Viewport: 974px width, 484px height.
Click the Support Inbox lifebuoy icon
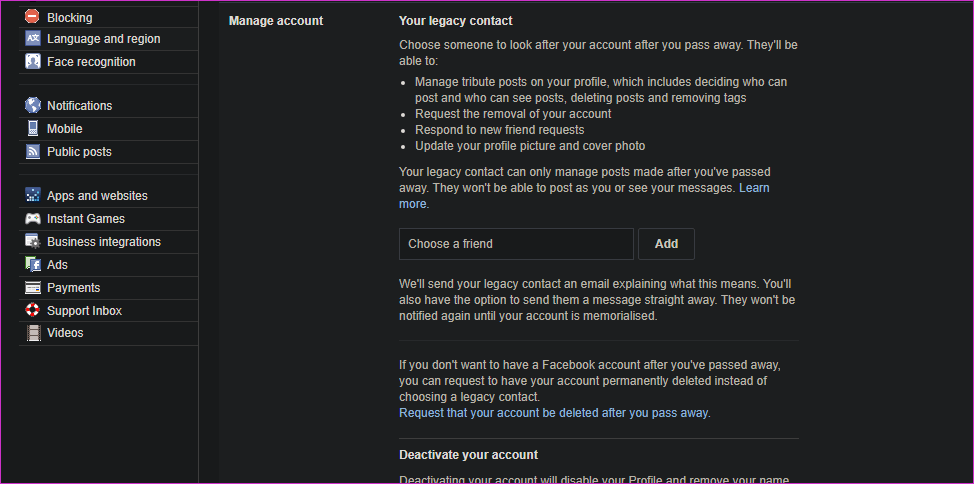(32, 310)
